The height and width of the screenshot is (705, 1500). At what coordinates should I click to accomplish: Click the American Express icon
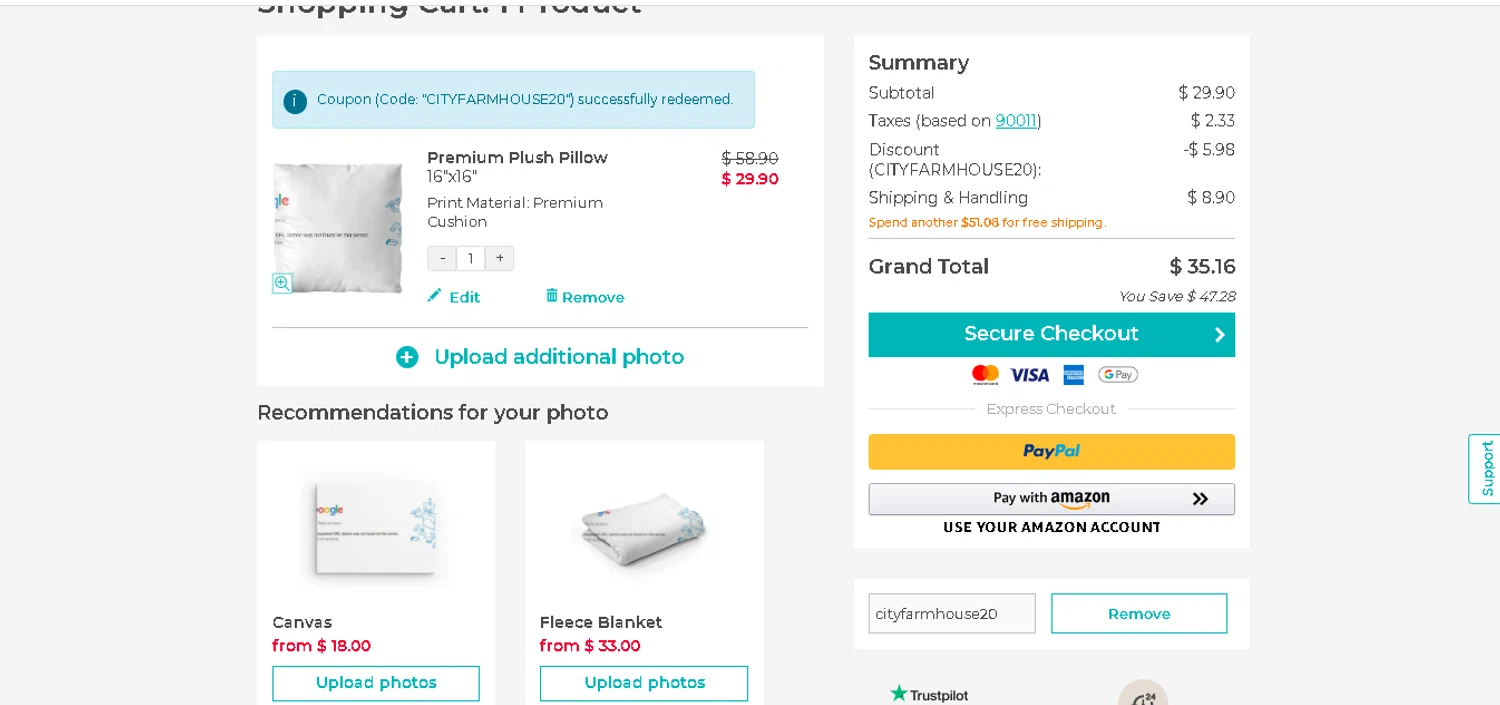(x=1074, y=375)
